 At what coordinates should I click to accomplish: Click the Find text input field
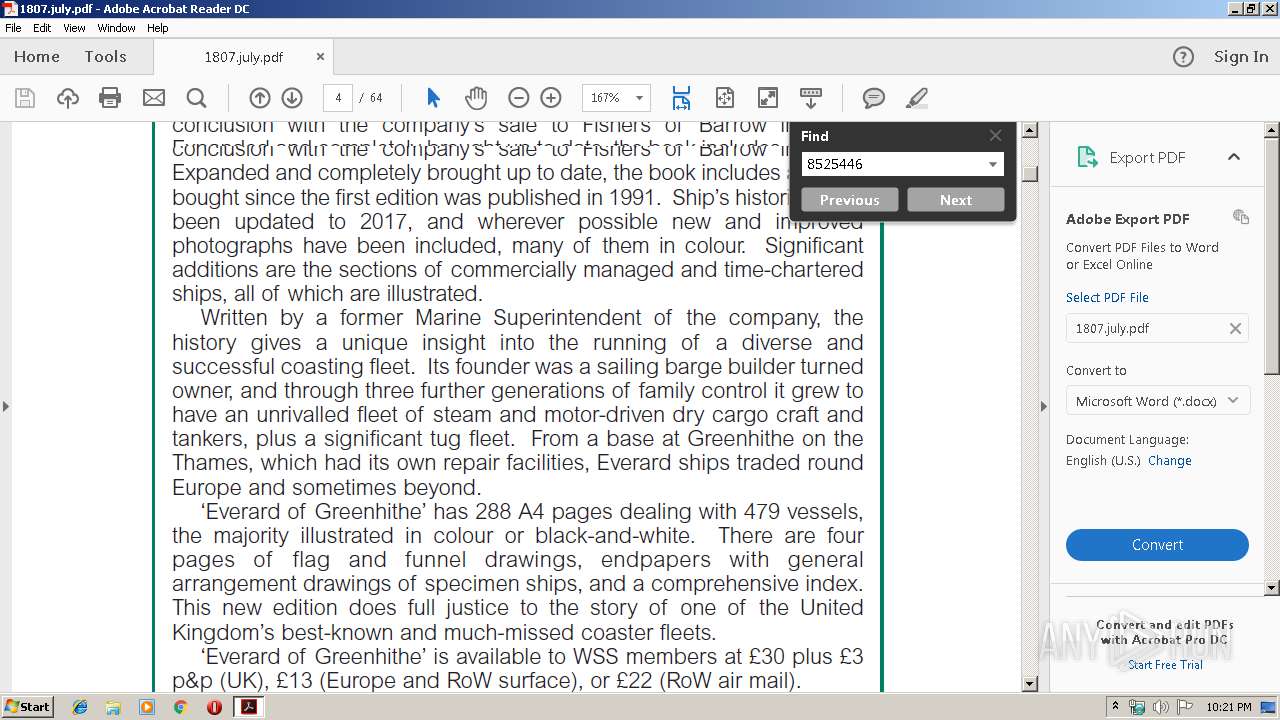pyautogui.click(x=893, y=164)
